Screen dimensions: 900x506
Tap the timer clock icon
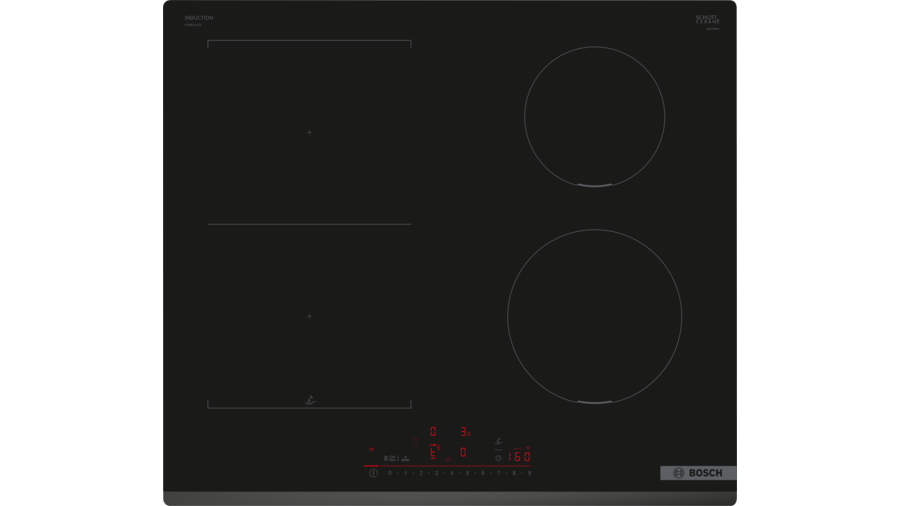(498, 457)
